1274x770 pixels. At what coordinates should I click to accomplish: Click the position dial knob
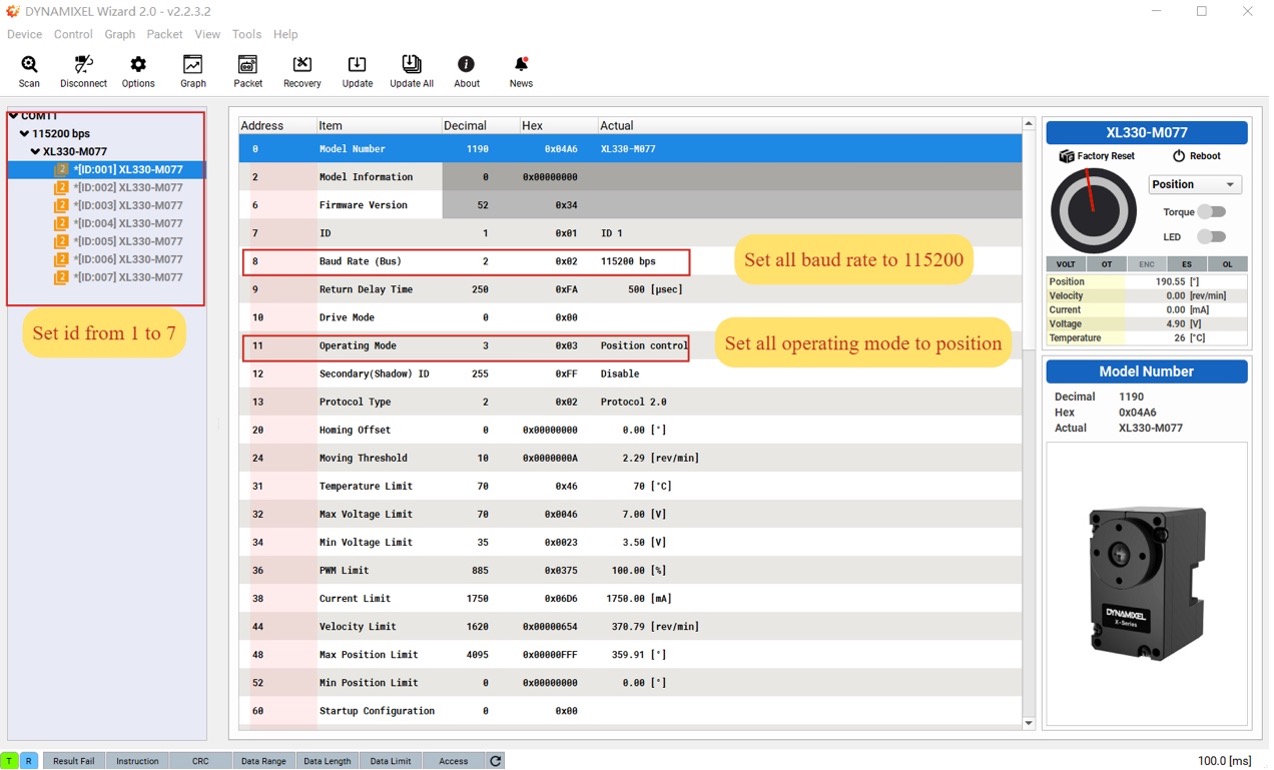[1093, 211]
